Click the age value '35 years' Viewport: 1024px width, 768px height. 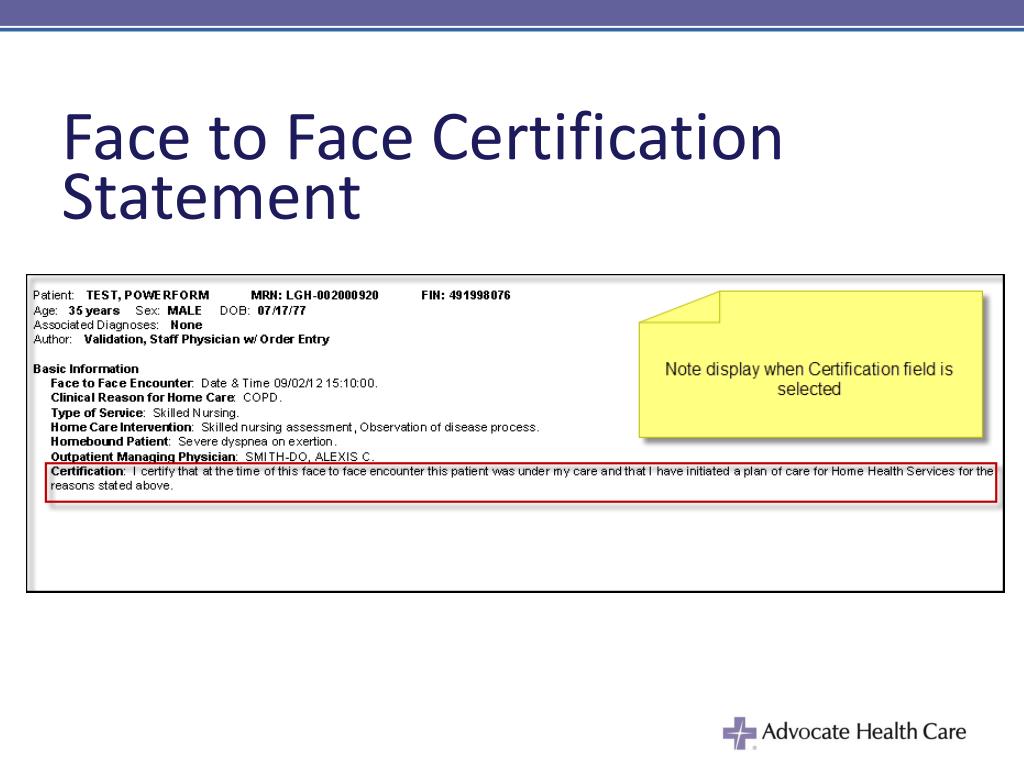pos(94,311)
